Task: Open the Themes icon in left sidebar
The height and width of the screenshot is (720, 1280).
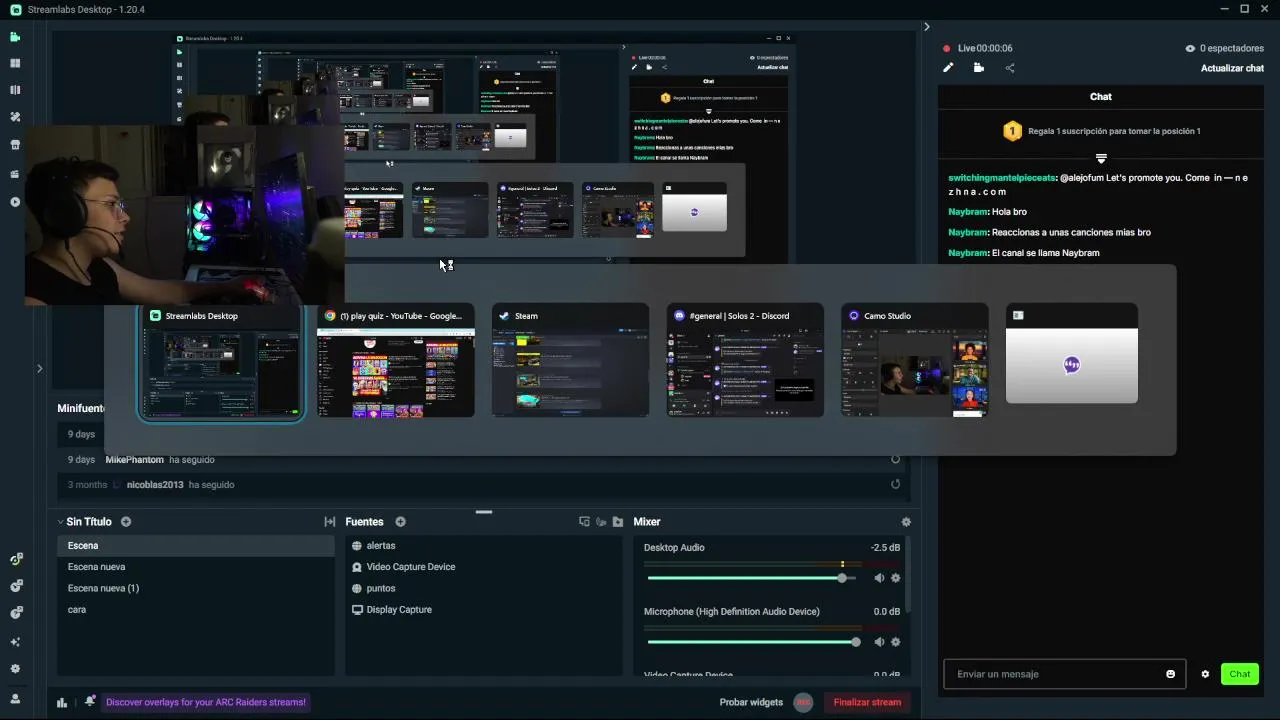Action: click(x=15, y=117)
